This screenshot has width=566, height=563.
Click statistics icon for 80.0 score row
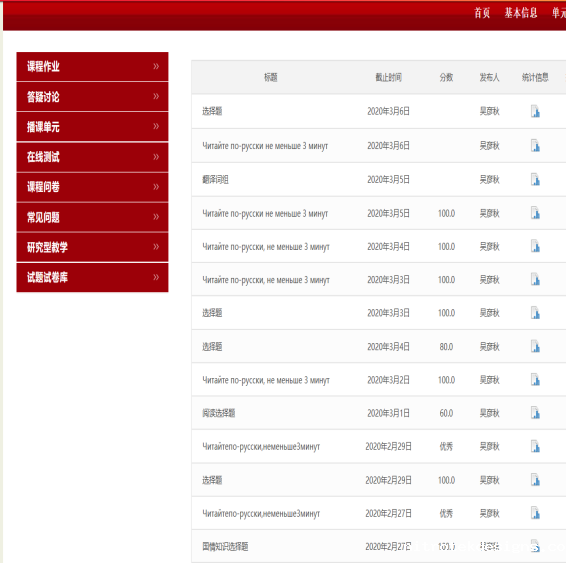point(535,346)
